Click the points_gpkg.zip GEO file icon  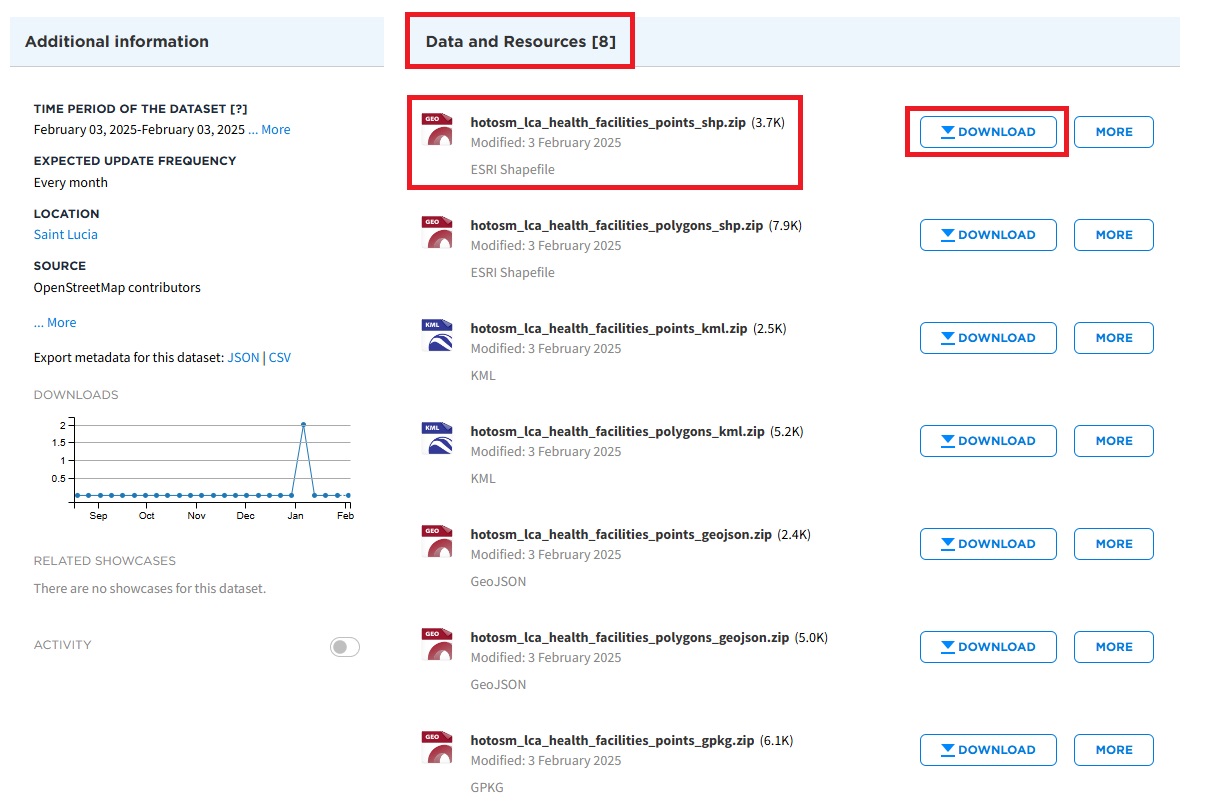(437, 748)
